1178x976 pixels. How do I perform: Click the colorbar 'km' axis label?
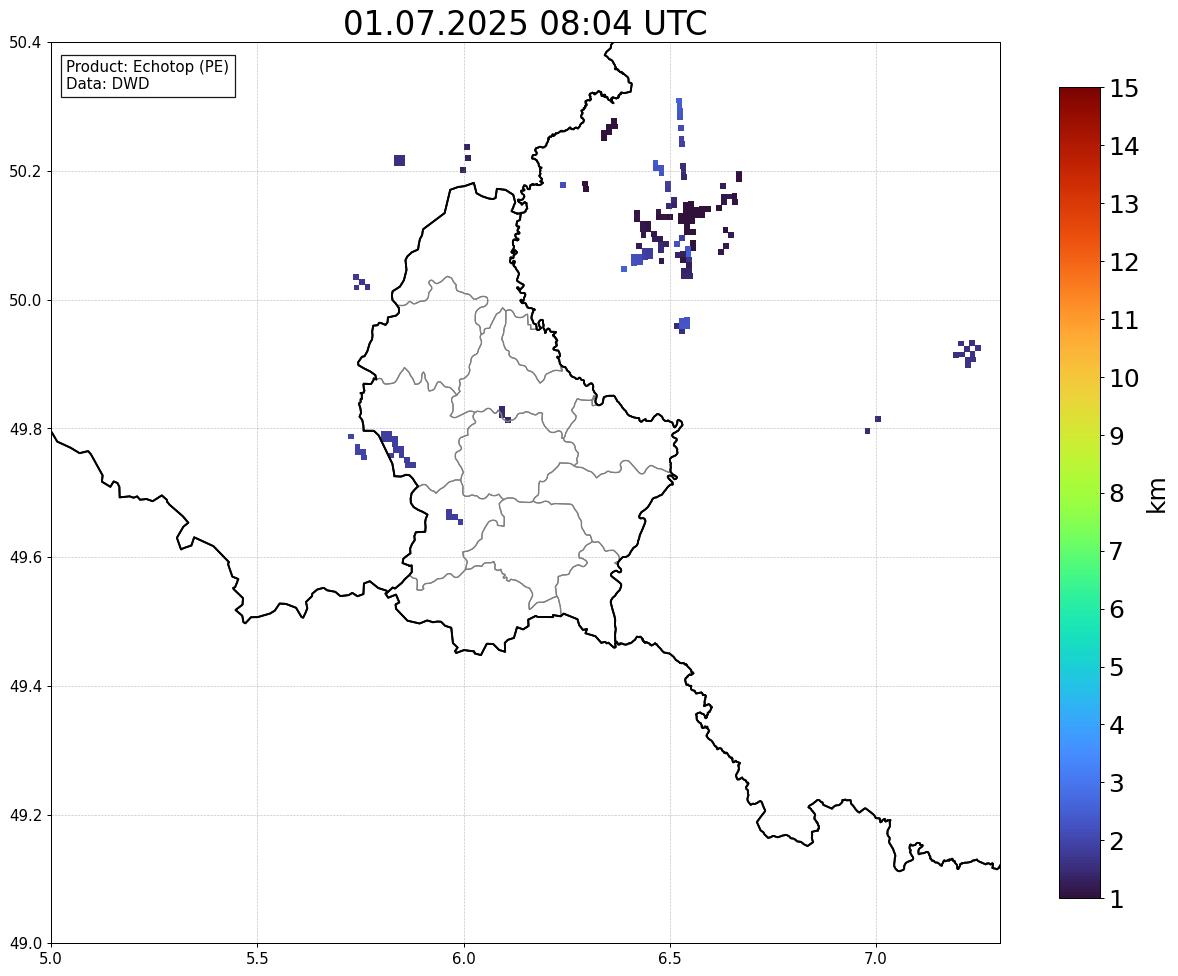point(1156,495)
